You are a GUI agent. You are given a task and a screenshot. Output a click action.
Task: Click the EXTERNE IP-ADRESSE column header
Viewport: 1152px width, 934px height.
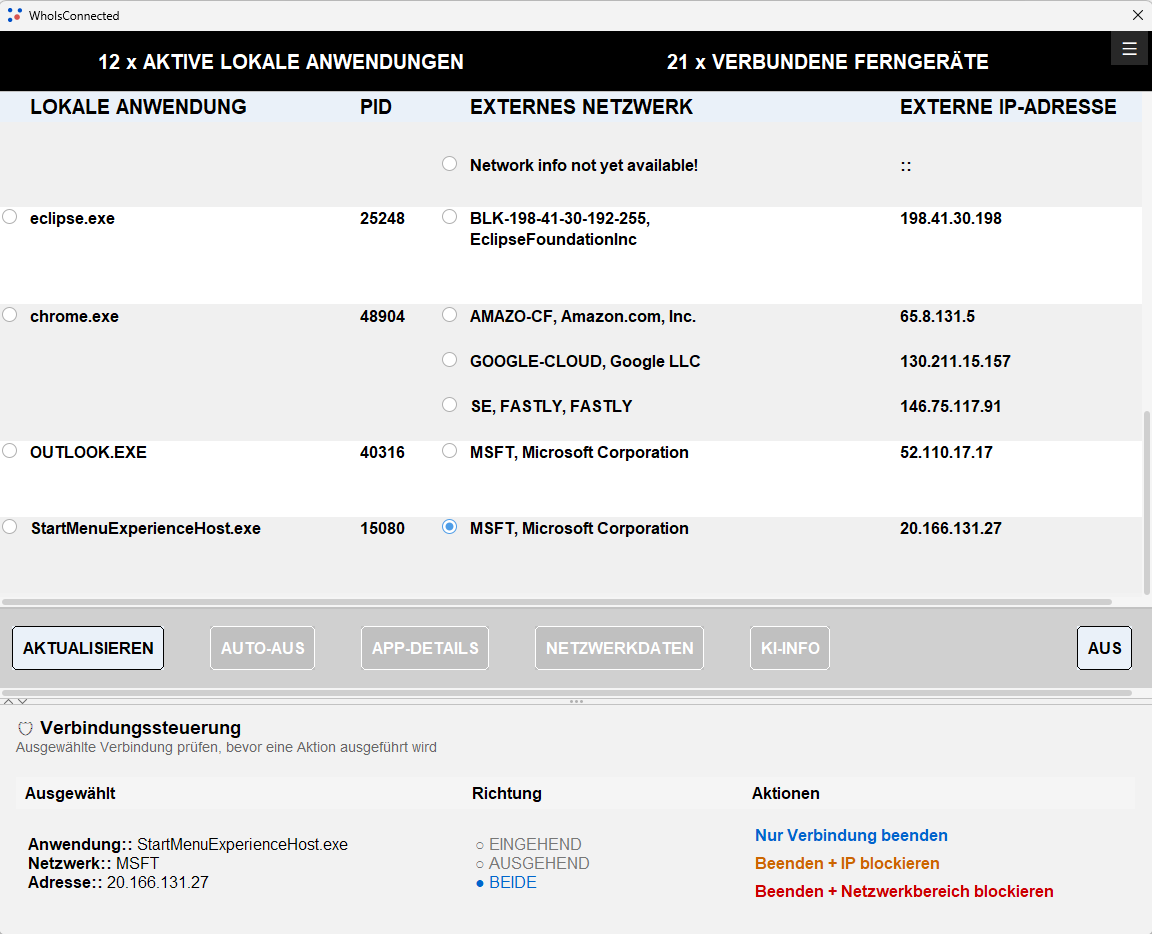click(1008, 107)
